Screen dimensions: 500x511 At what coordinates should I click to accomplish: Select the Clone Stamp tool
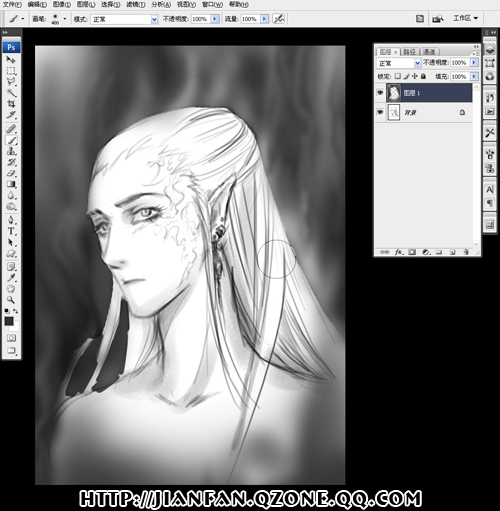(11, 151)
